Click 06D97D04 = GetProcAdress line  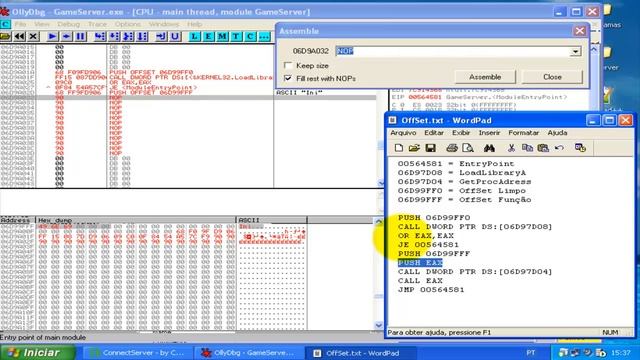tap(464, 182)
